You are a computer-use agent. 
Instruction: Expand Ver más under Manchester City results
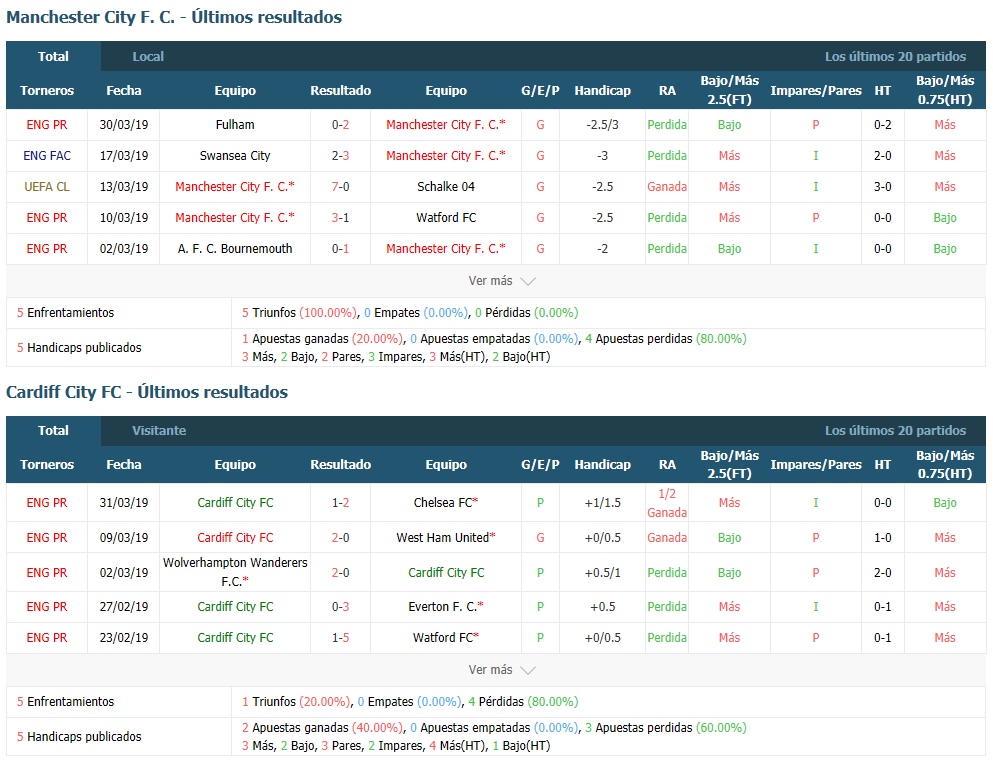pos(502,281)
